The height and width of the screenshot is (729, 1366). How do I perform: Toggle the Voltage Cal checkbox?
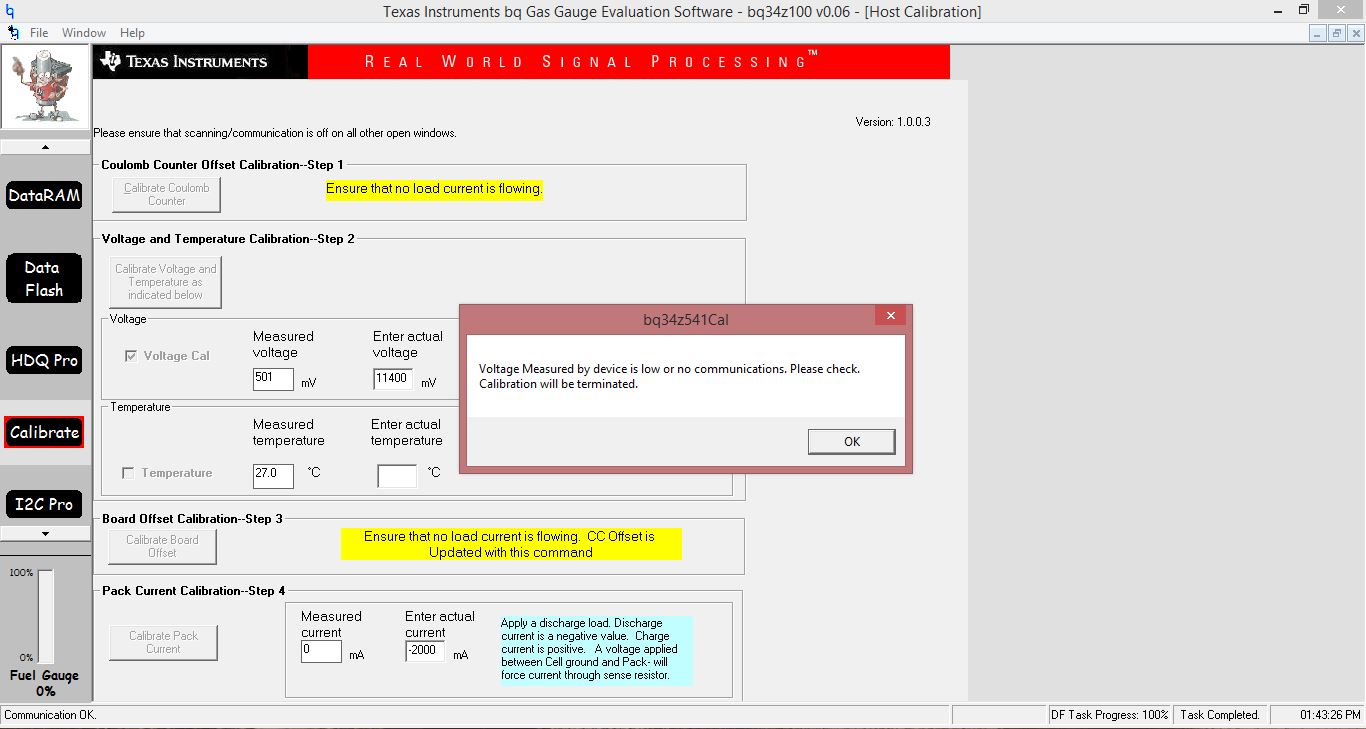(130, 356)
